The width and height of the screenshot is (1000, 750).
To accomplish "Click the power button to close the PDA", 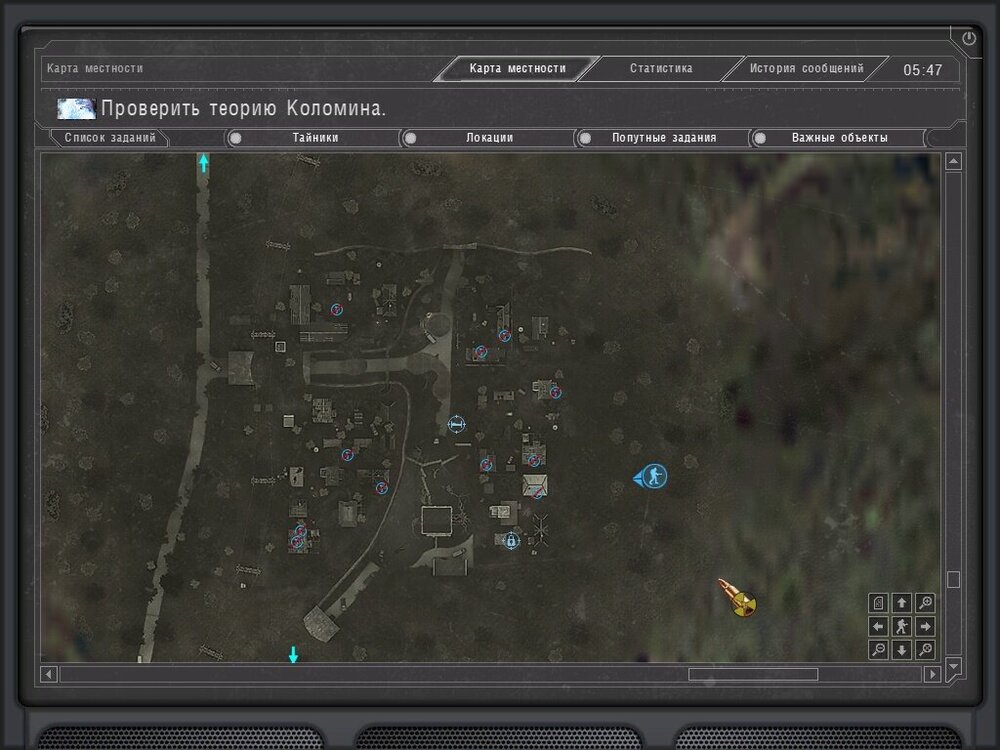I will (x=969, y=38).
